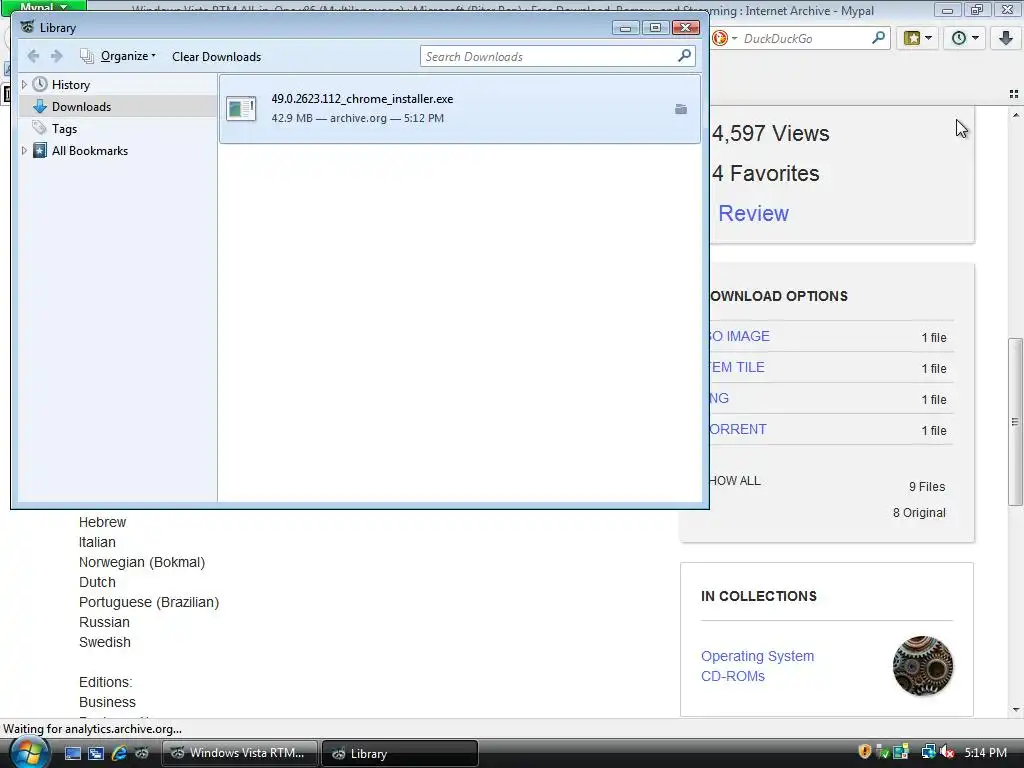Click the Forward arrow in Library toolbar
Screen dimensions: 1024x768
coord(57,56)
